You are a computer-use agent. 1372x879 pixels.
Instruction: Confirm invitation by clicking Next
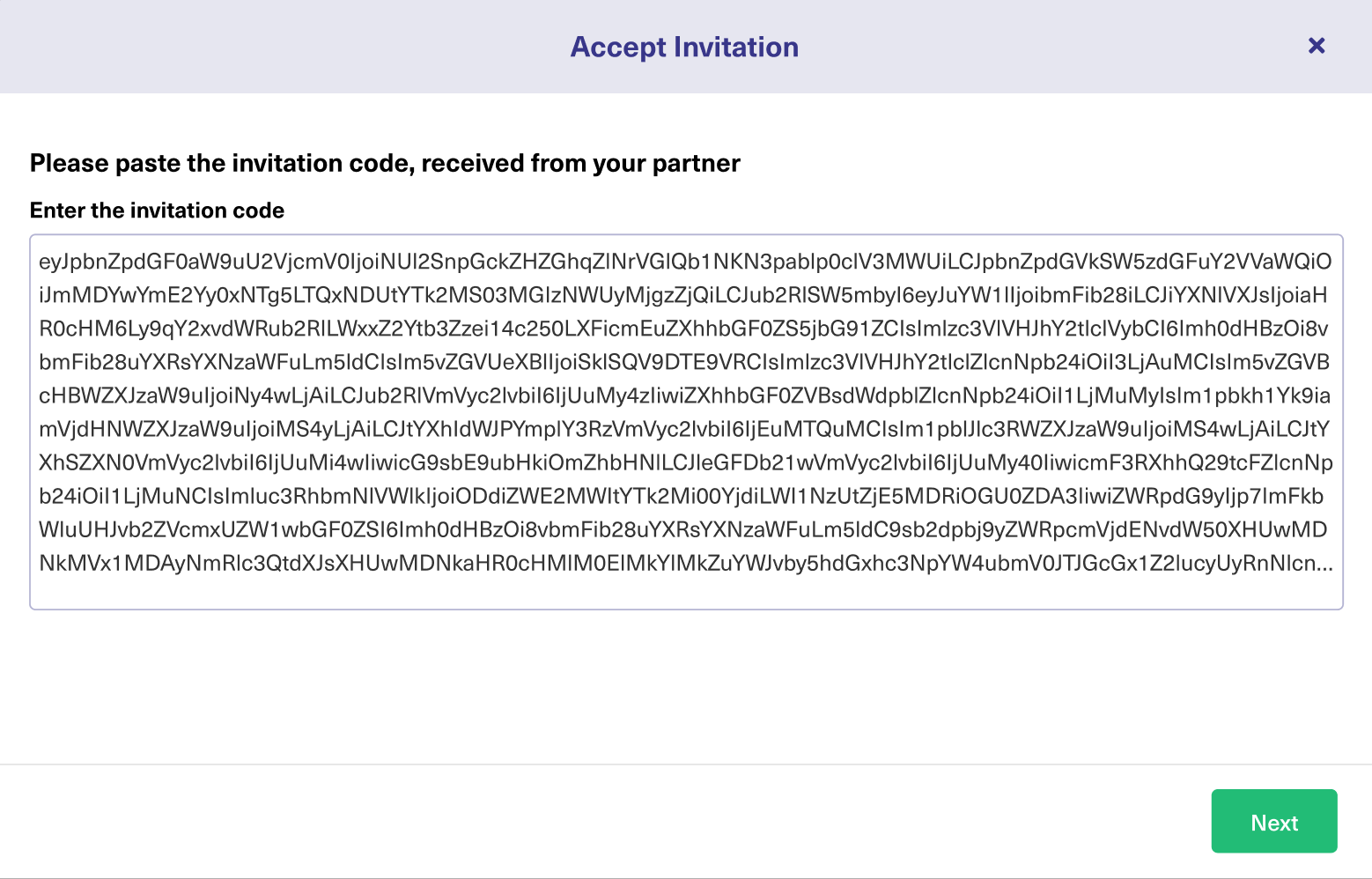pyautogui.click(x=1274, y=821)
